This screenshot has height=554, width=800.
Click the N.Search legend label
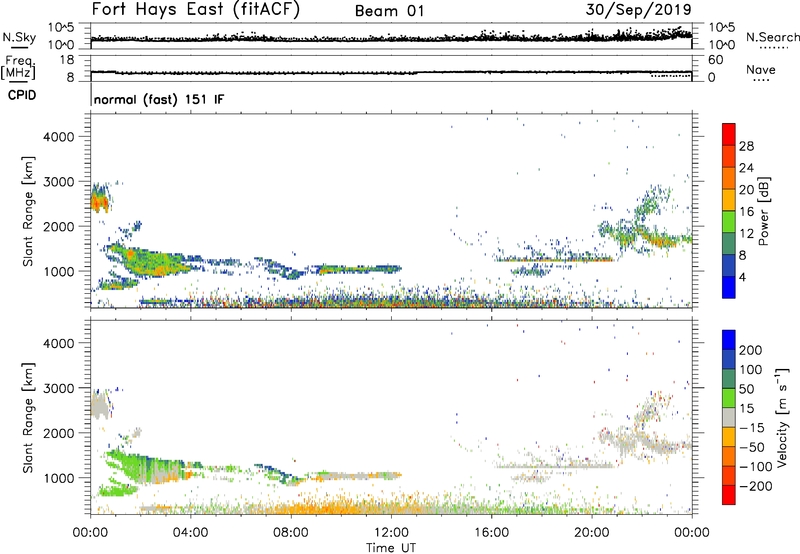coord(772,37)
